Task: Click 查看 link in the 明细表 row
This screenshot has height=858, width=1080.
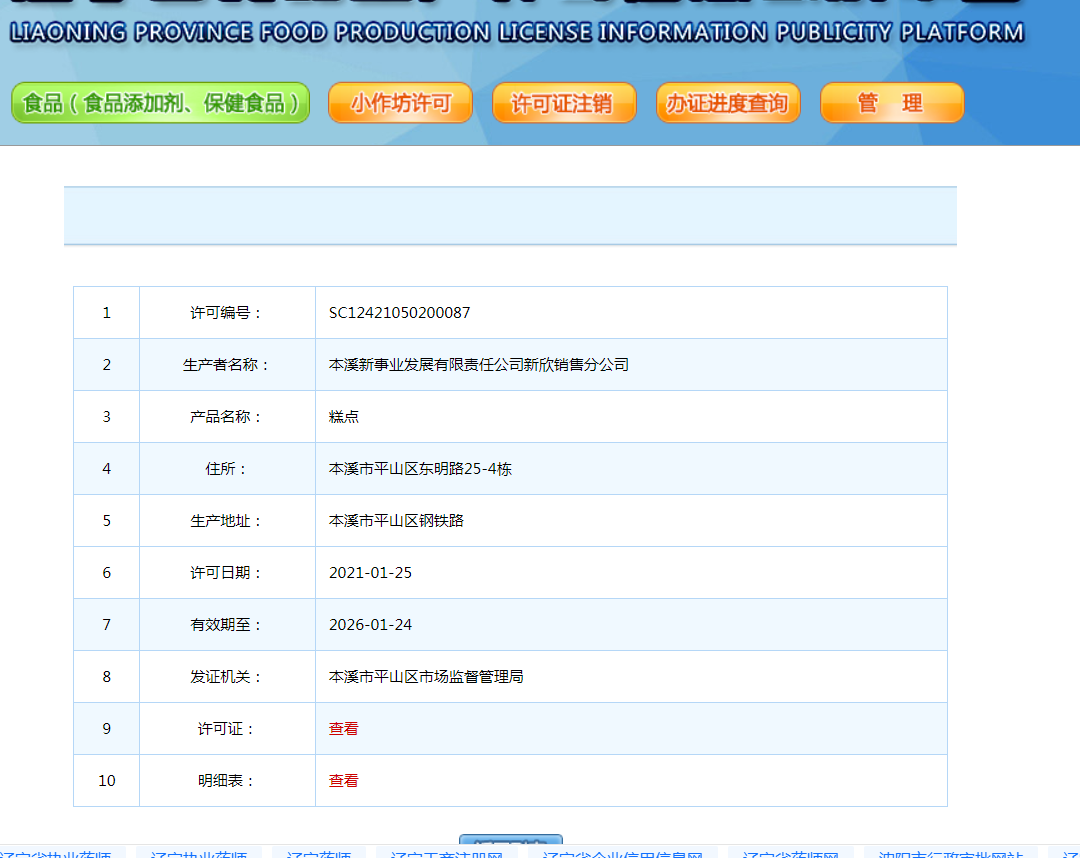Action: click(344, 781)
